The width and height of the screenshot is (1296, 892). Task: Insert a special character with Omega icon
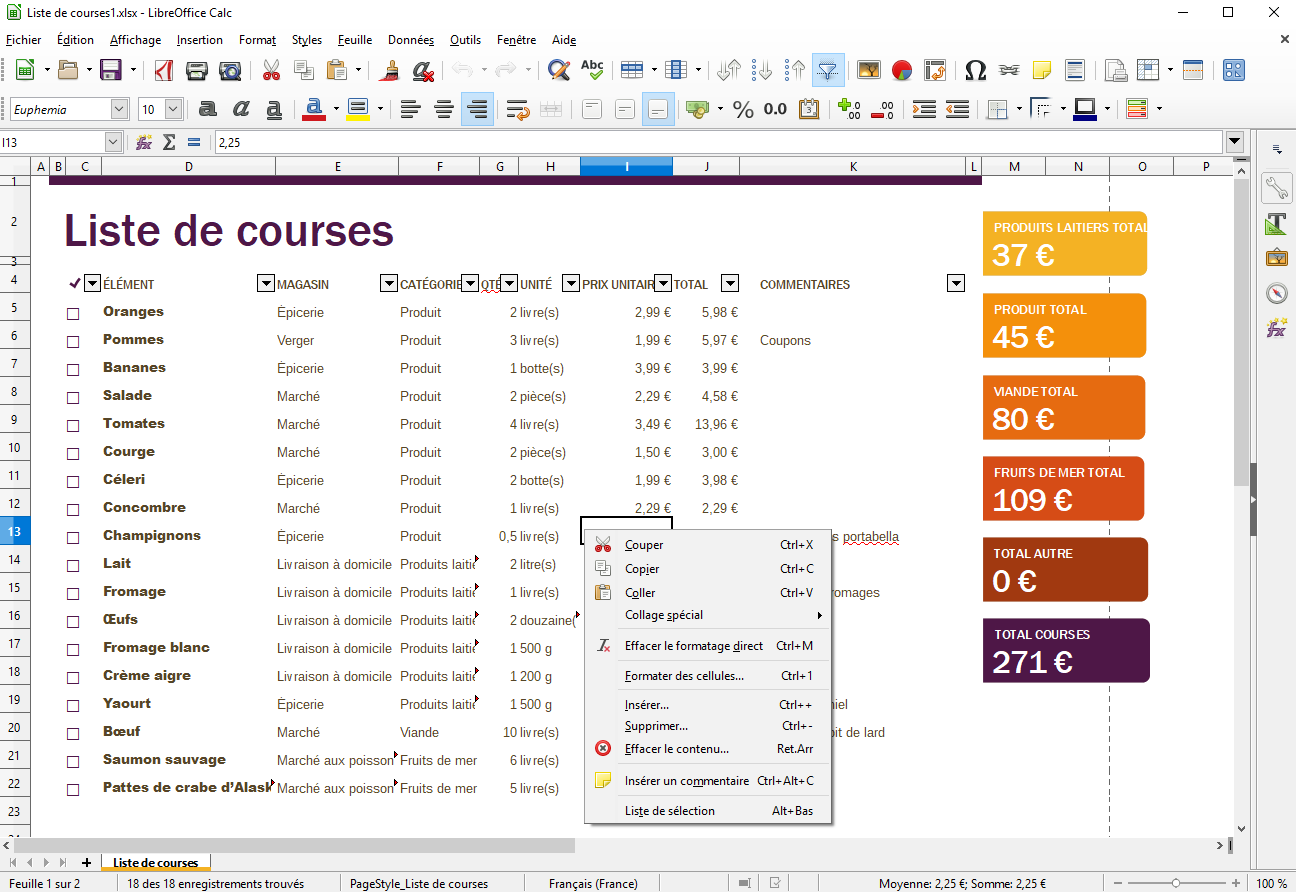[x=975, y=70]
